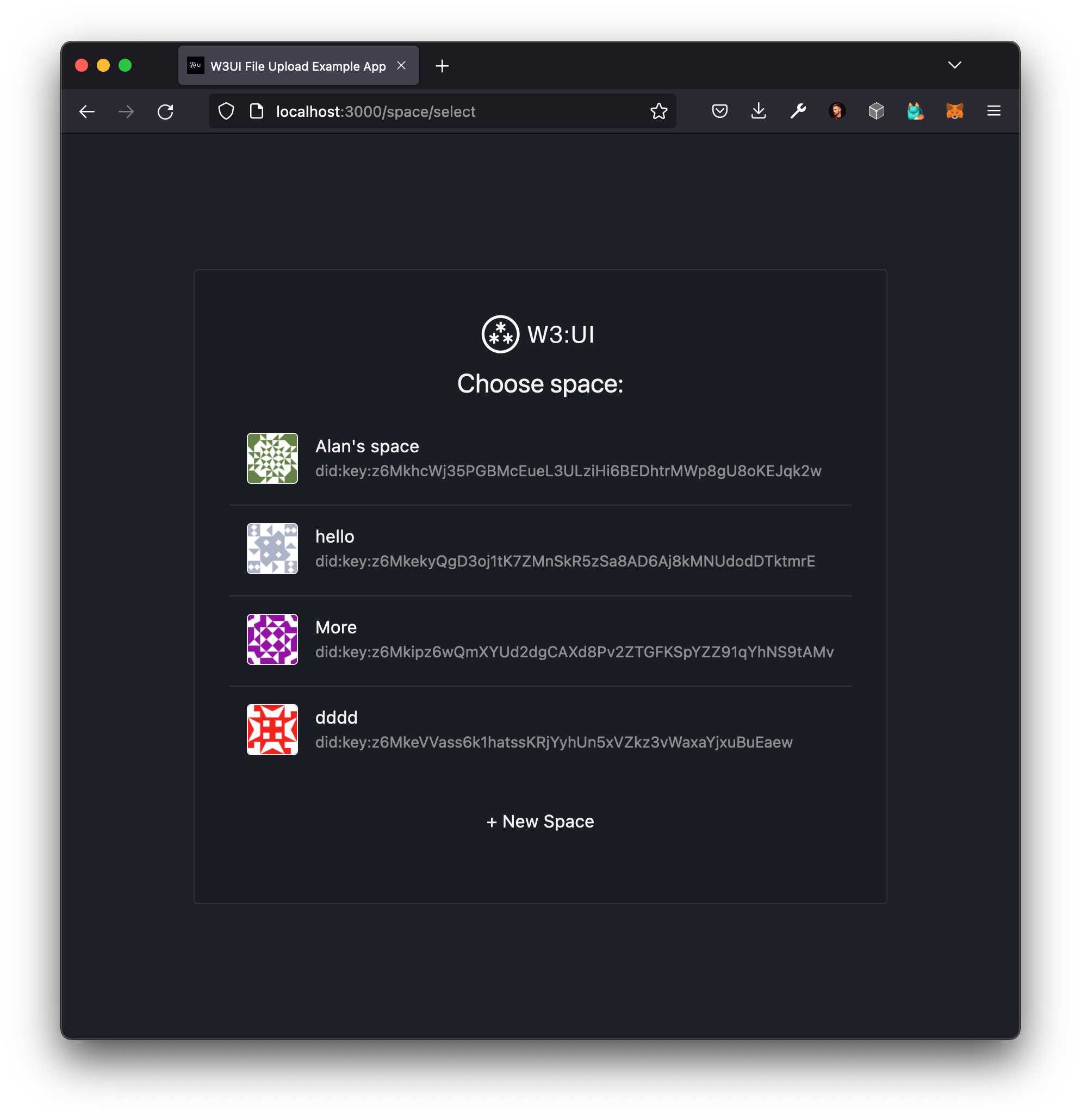
Task: Click the page info document icon
Action: click(x=257, y=111)
